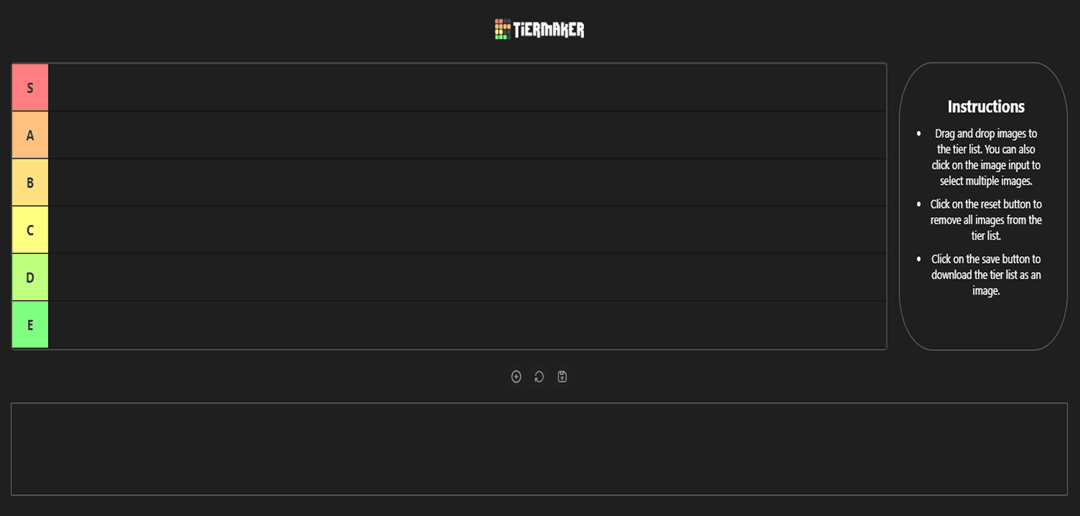Click the save tier list icon
This screenshot has height=516, width=1080.
point(562,376)
